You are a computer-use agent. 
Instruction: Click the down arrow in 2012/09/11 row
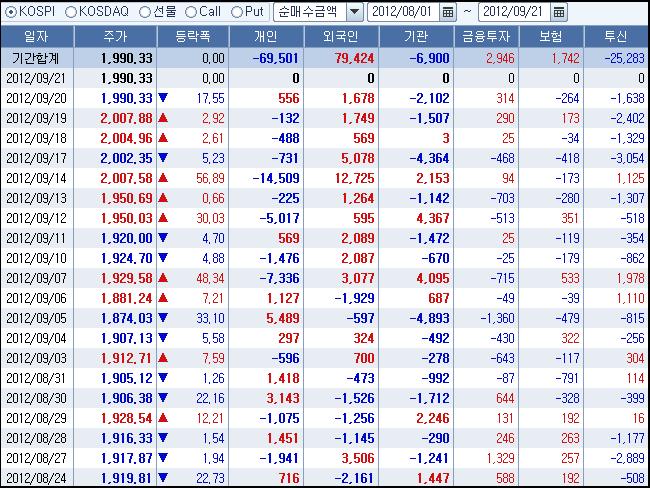coord(163,238)
